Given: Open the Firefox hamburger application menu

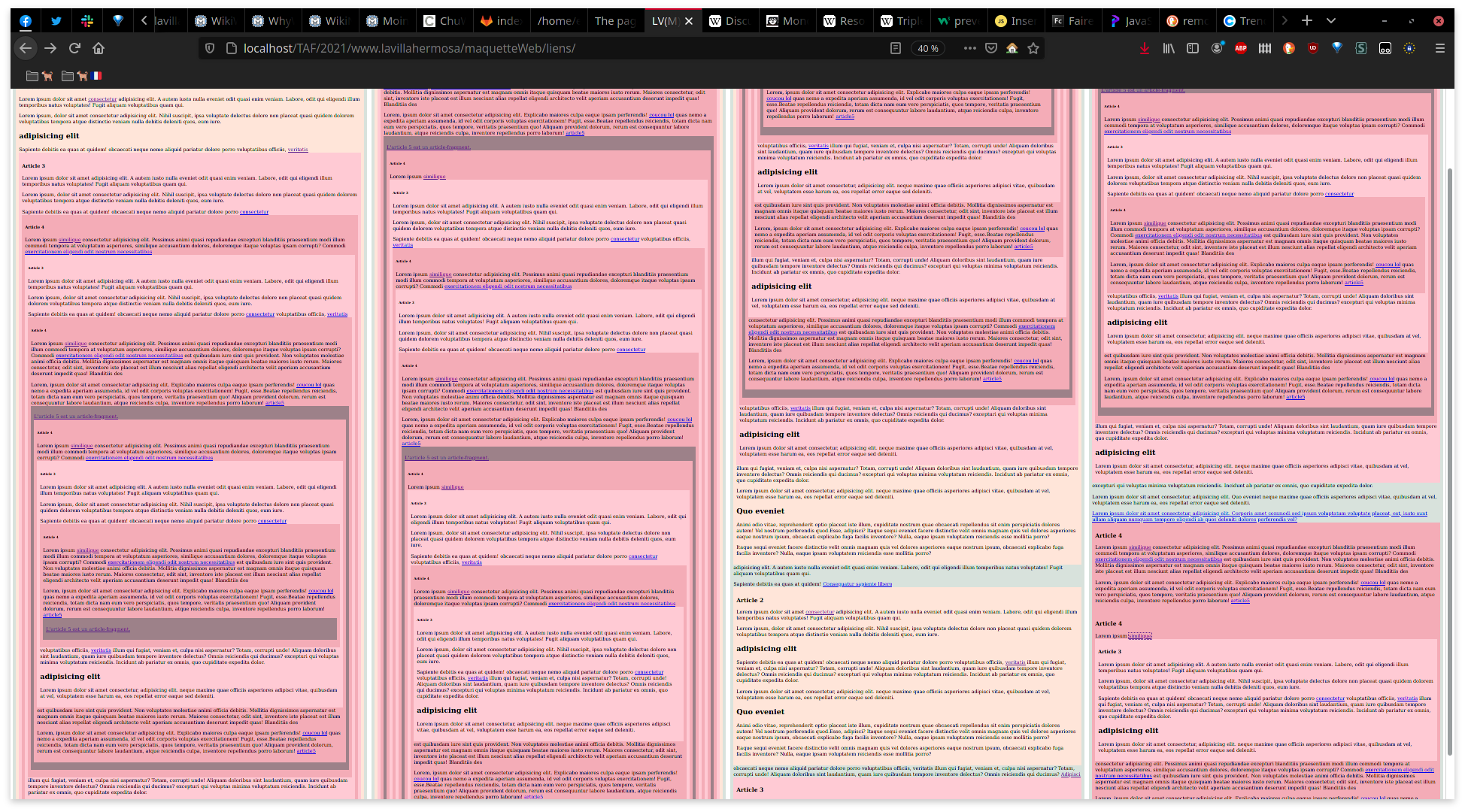Looking at the screenshot, I should coord(1439,48).
